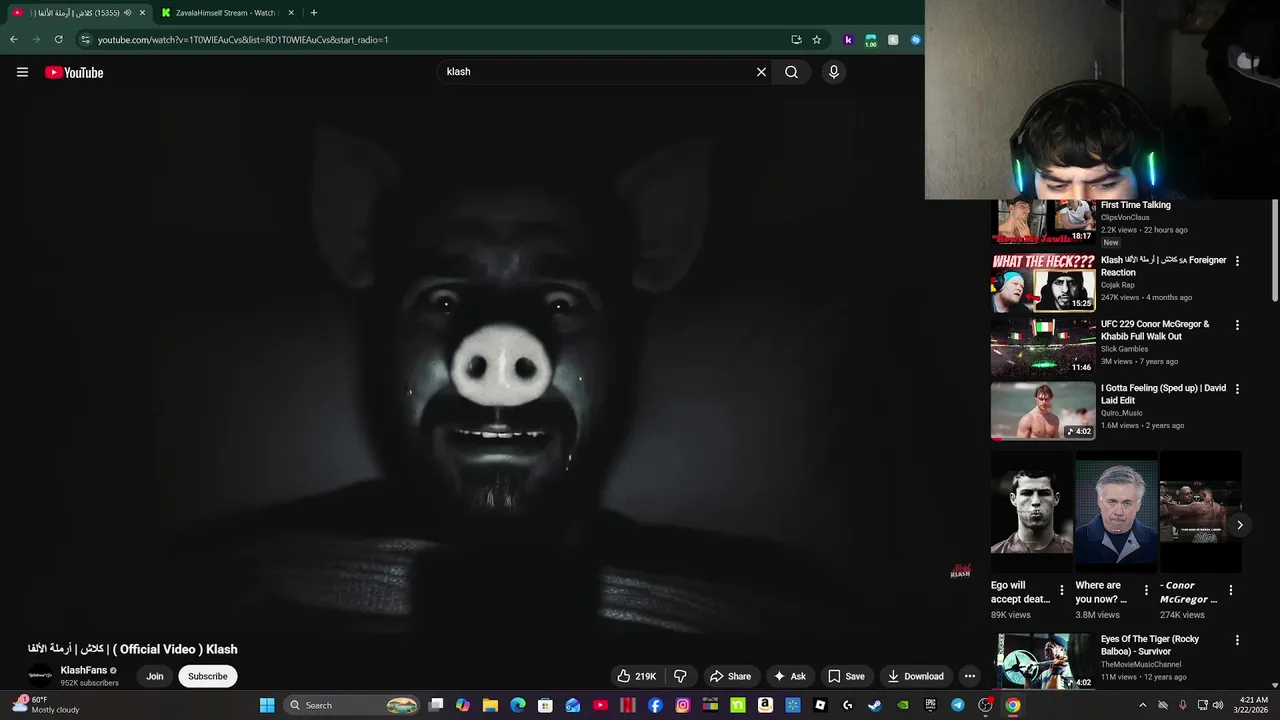The height and width of the screenshot is (720, 1280).
Task: Open the Shazam extension
Action: point(915,40)
